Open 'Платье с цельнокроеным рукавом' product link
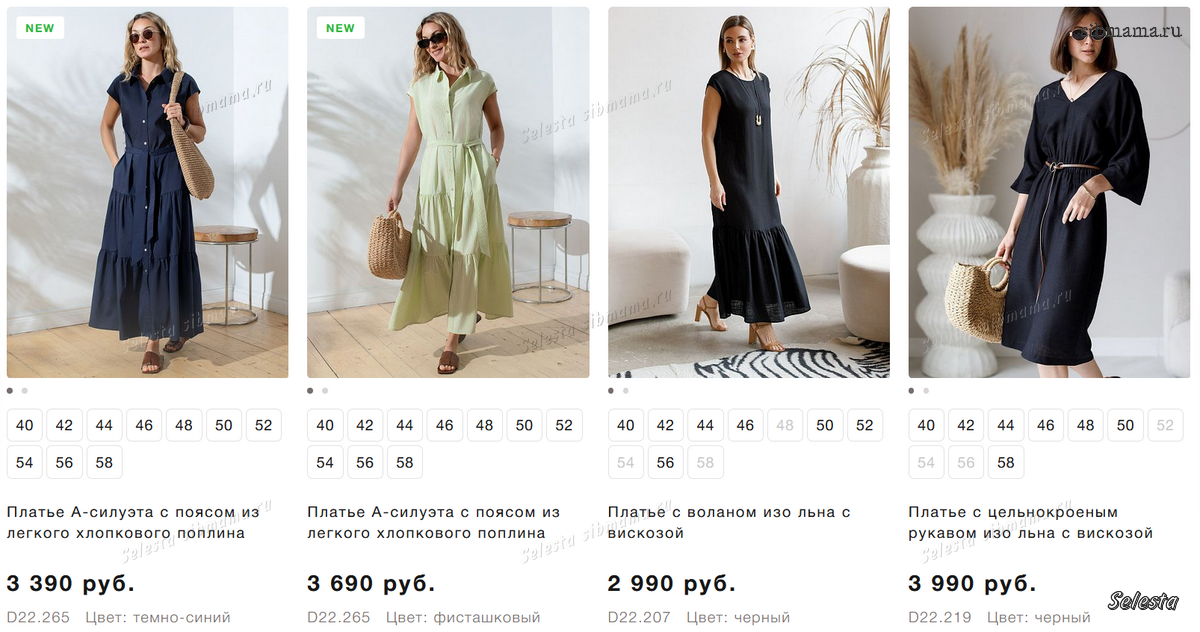 tap(1030, 522)
